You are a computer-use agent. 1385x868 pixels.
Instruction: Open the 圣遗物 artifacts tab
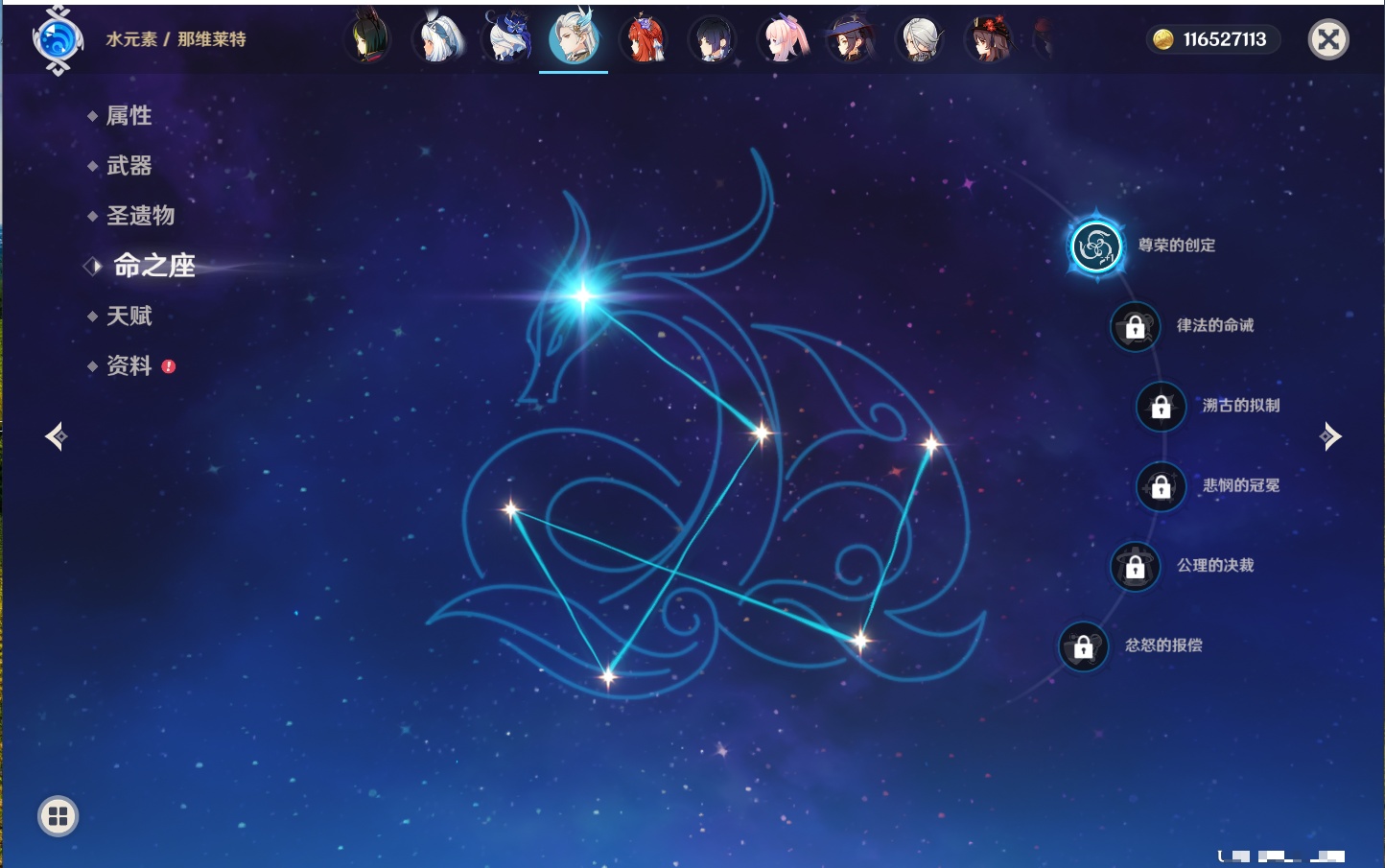point(140,216)
